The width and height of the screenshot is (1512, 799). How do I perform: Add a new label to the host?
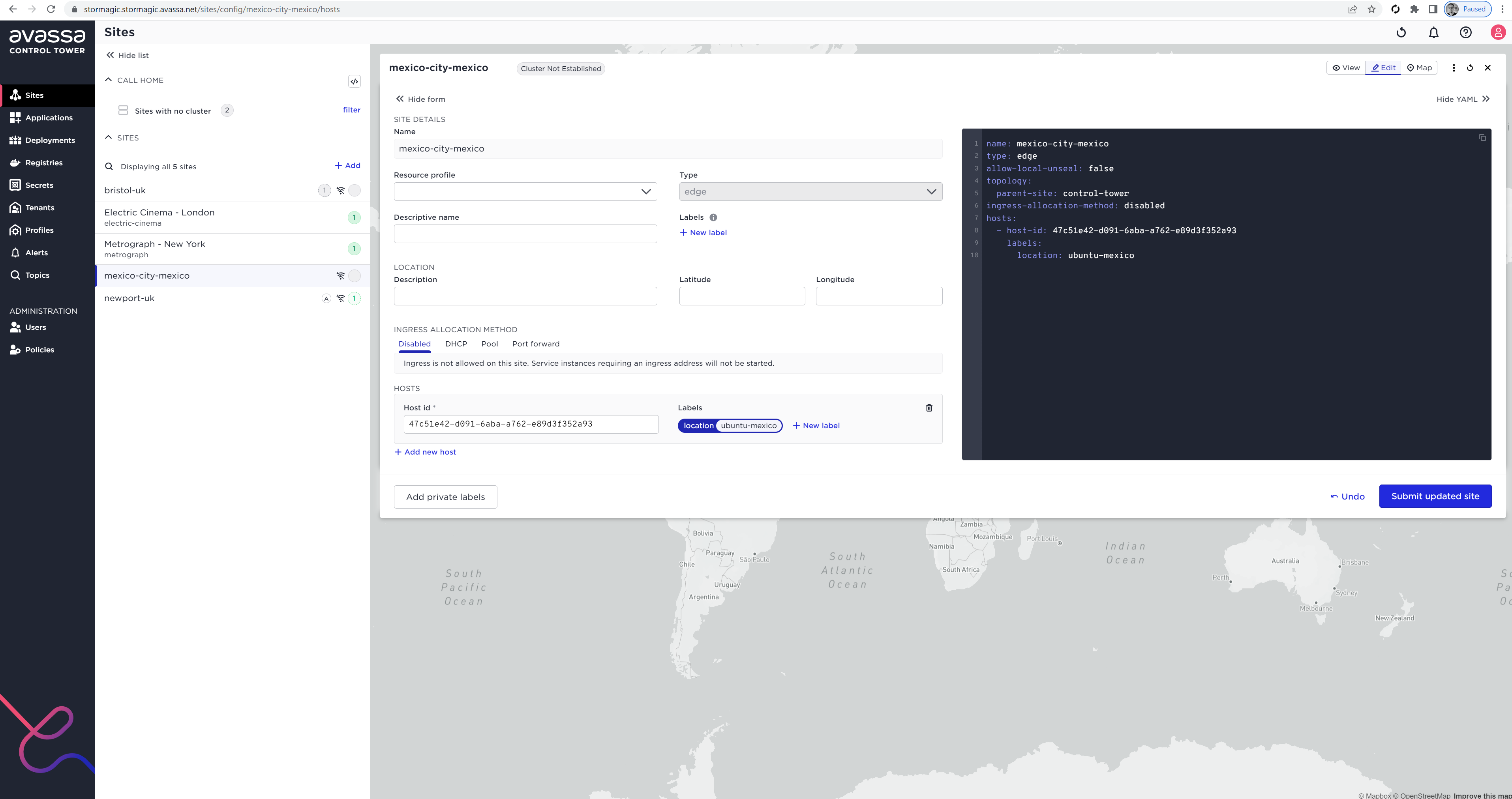pos(816,426)
